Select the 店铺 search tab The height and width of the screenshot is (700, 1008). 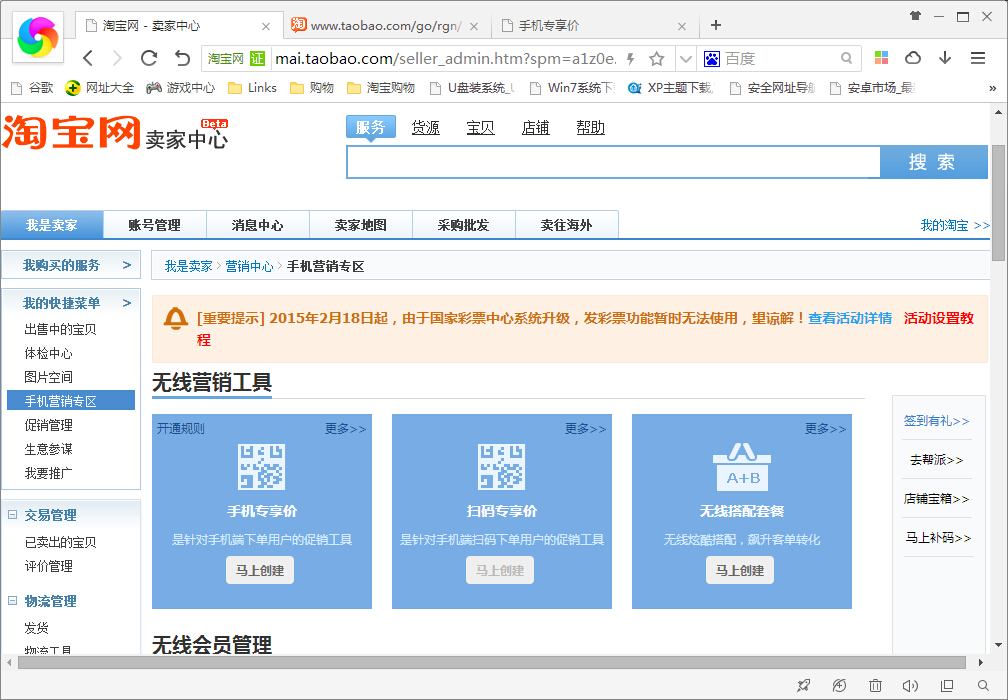(536, 127)
